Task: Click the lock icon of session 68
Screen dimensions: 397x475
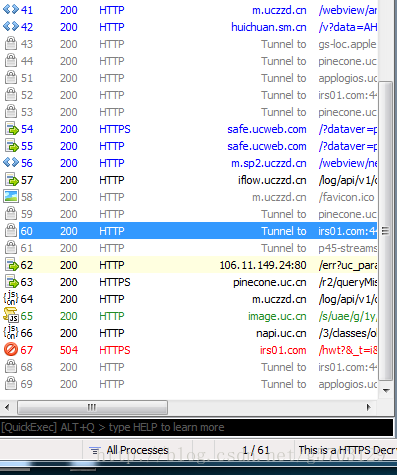Action: pyautogui.click(x=11, y=367)
